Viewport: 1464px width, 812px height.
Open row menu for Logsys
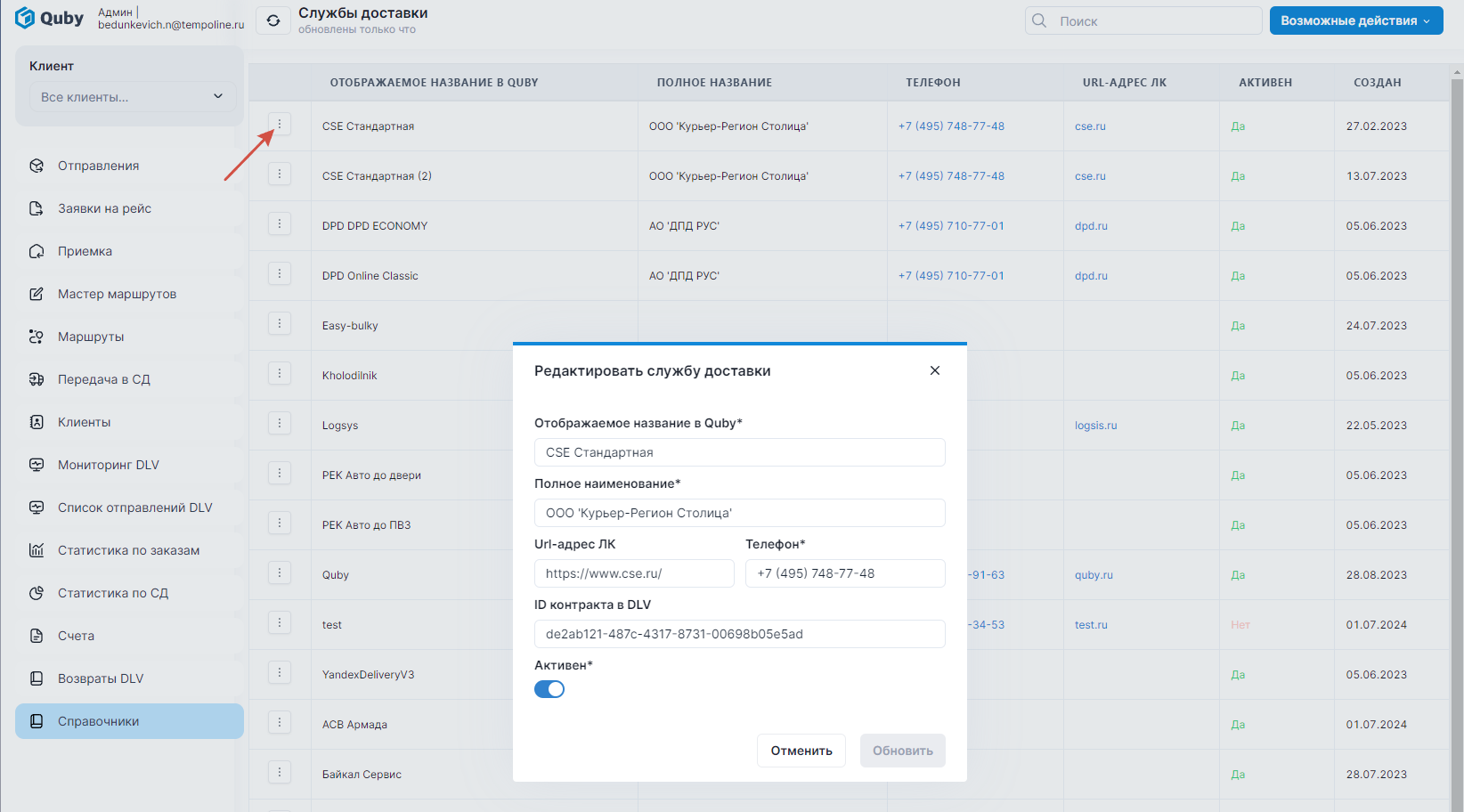point(280,424)
